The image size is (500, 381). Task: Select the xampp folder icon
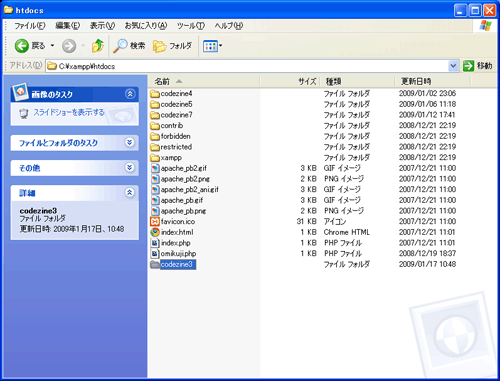click(155, 158)
